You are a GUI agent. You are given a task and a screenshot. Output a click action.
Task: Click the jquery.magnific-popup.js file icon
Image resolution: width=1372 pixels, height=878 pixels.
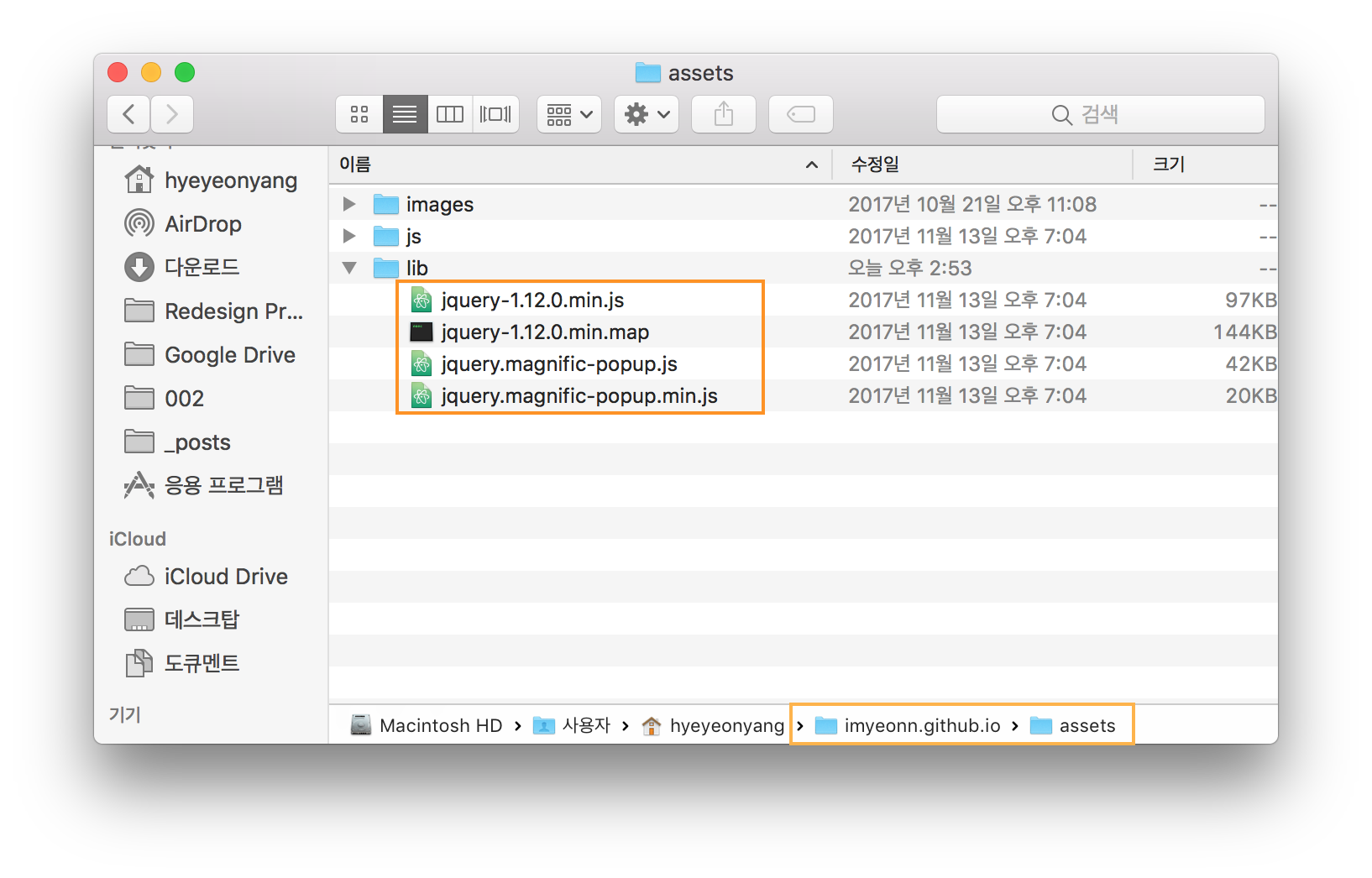(x=422, y=363)
